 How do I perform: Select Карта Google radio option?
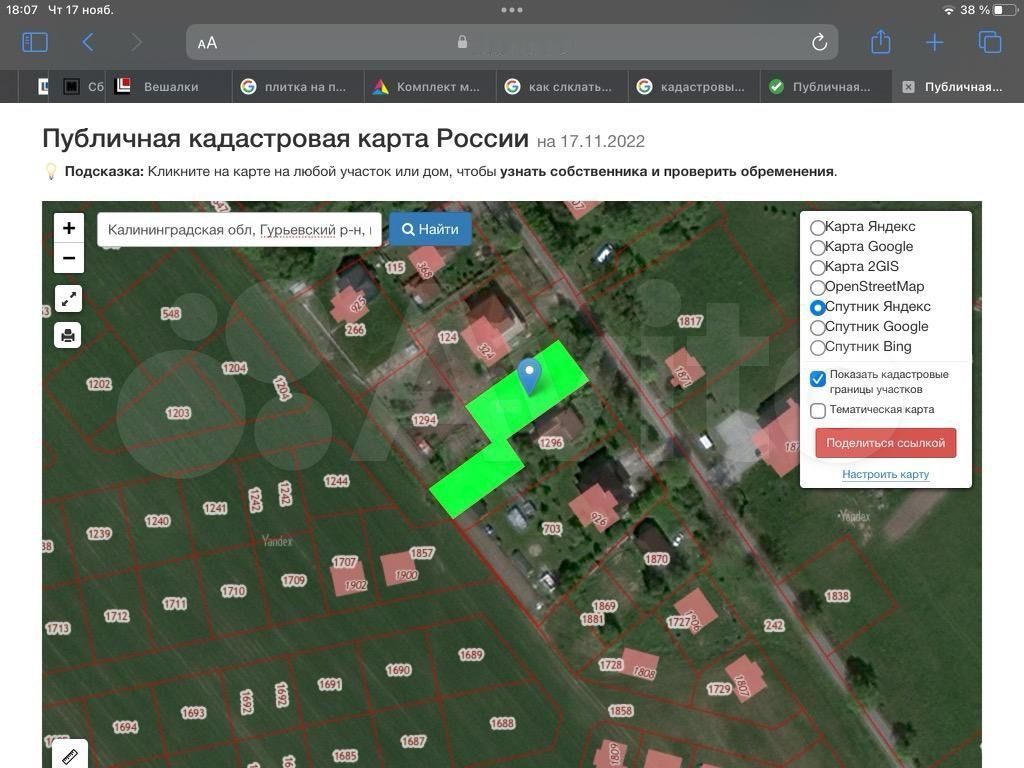[x=817, y=248]
